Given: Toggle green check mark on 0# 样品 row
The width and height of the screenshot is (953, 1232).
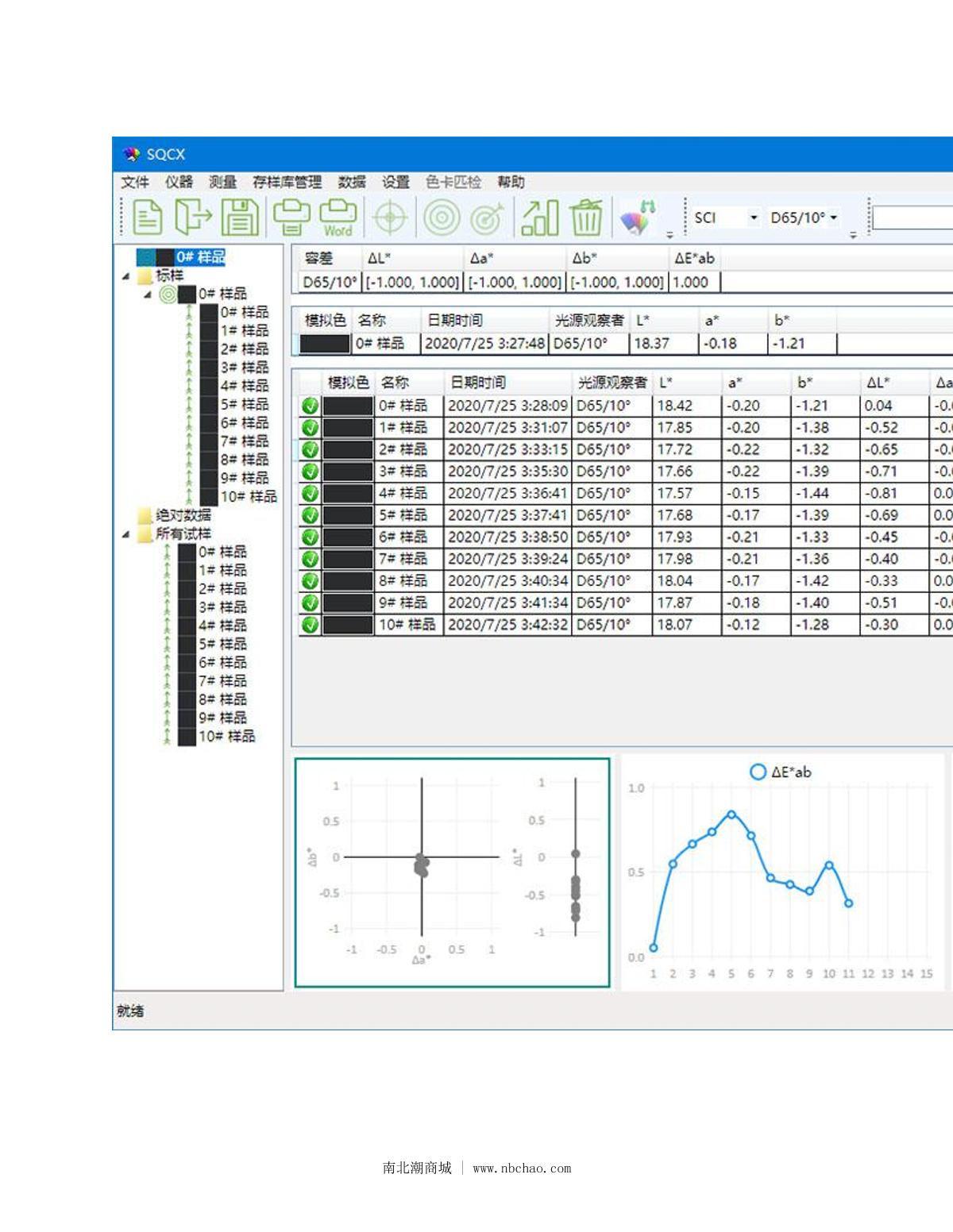Looking at the screenshot, I should coord(310,406).
